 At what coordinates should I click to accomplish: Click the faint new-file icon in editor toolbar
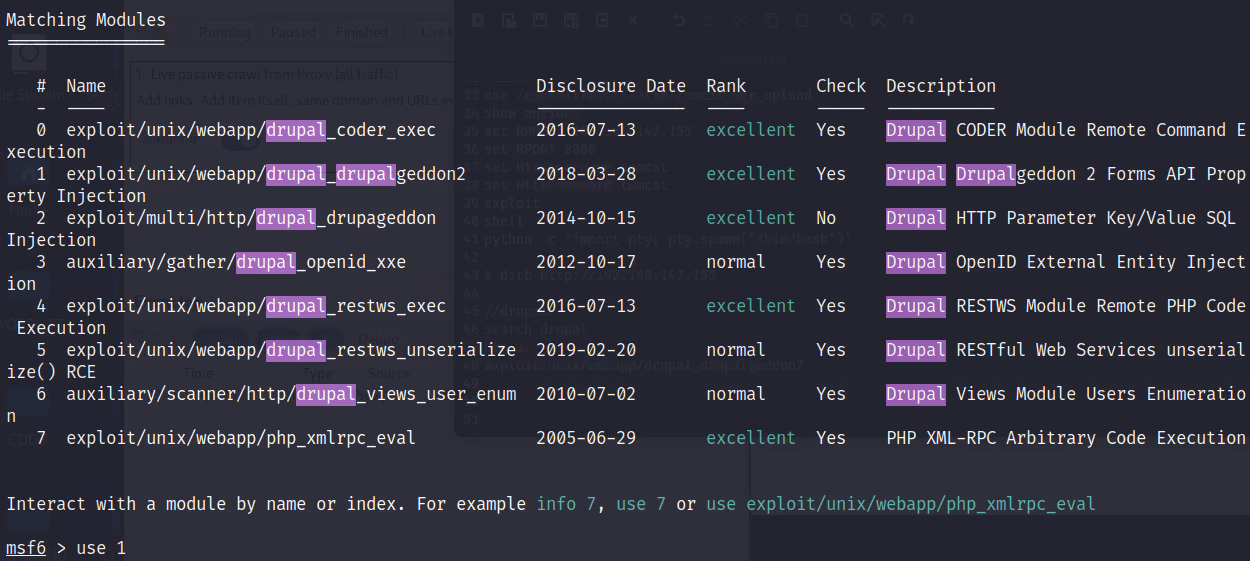[x=478, y=20]
